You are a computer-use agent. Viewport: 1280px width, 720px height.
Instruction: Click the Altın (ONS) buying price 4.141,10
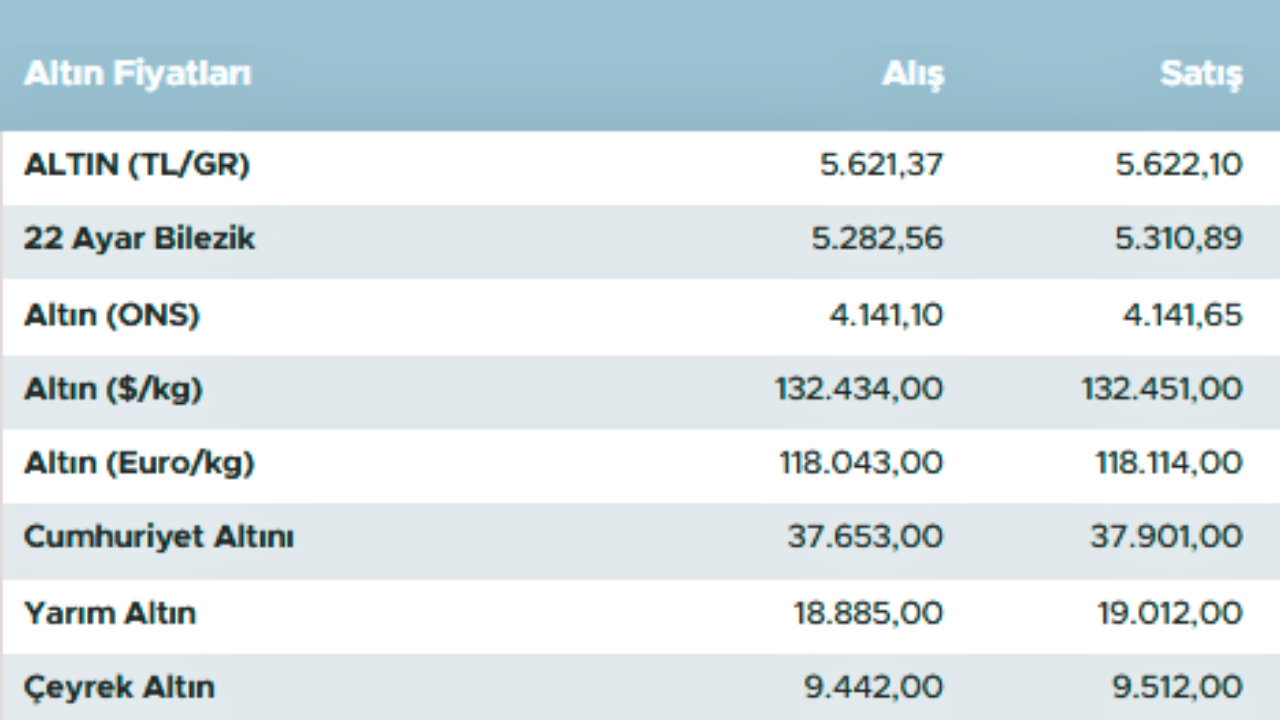(x=885, y=315)
